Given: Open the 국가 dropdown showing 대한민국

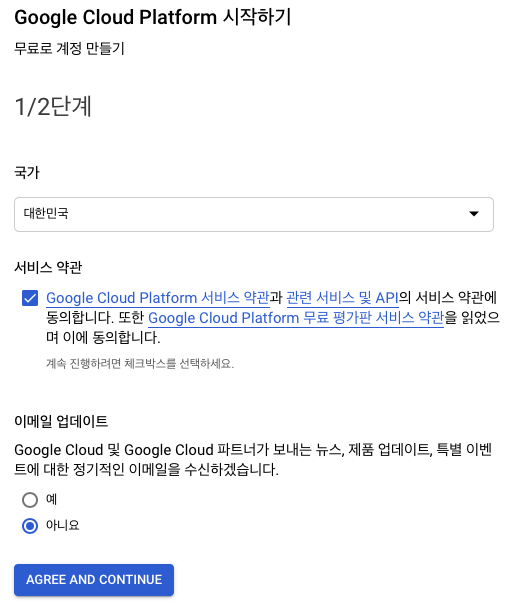Looking at the screenshot, I should [x=253, y=214].
